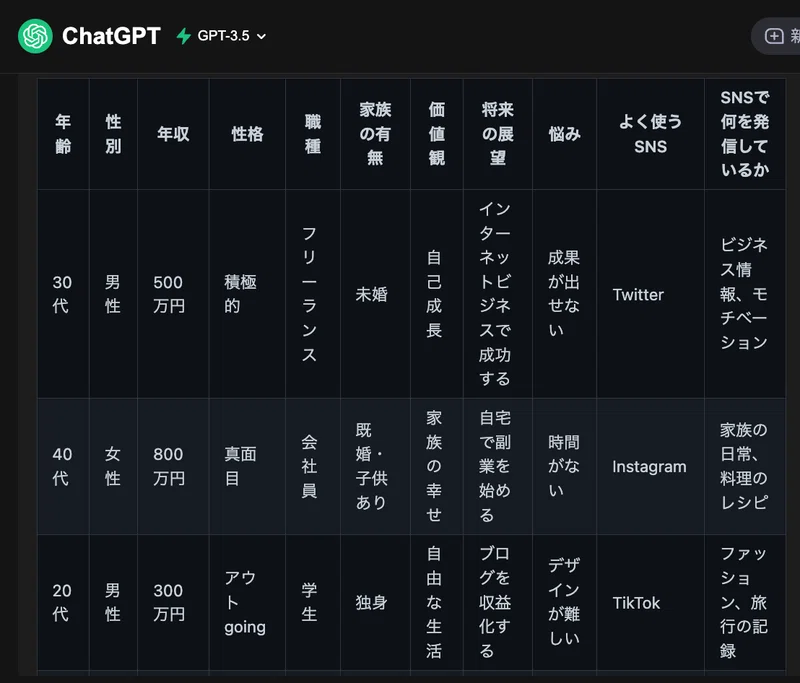Click the 家族の有無 column header
The height and width of the screenshot is (683, 800).
(x=375, y=134)
